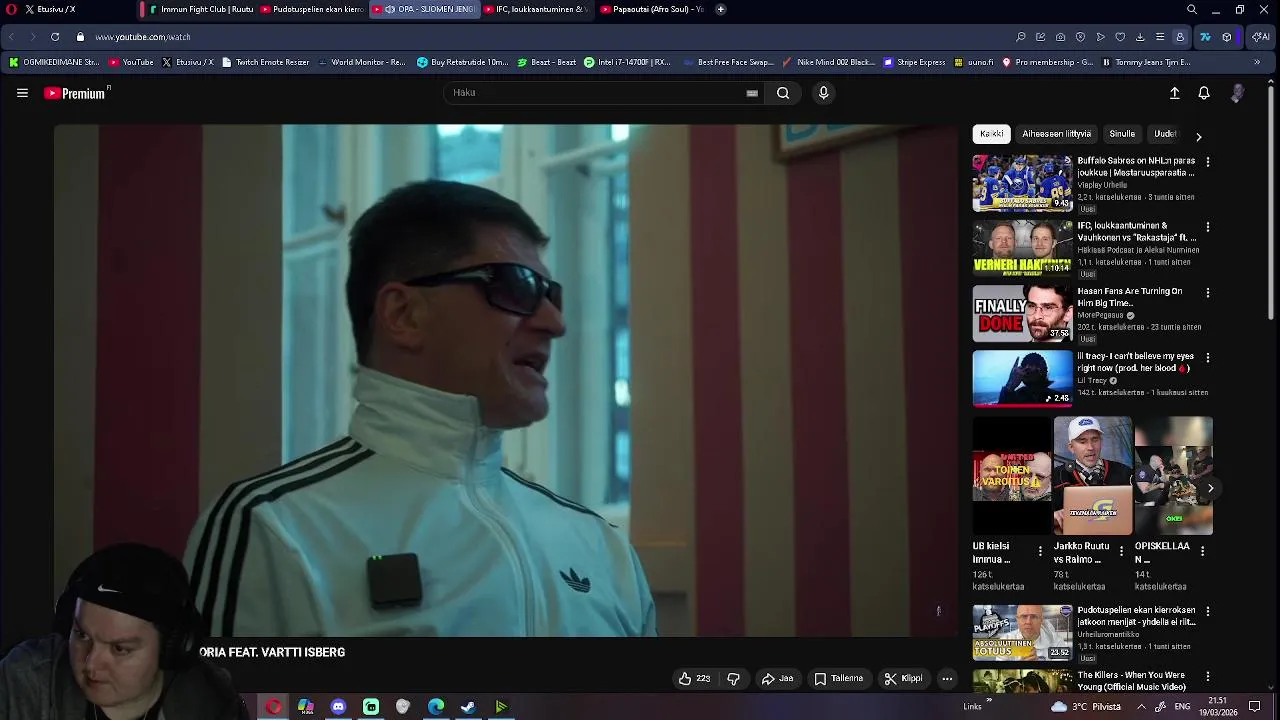The height and width of the screenshot is (720, 1280).
Task: Open the YouTube upload/create button
Action: coord(1175,93)
